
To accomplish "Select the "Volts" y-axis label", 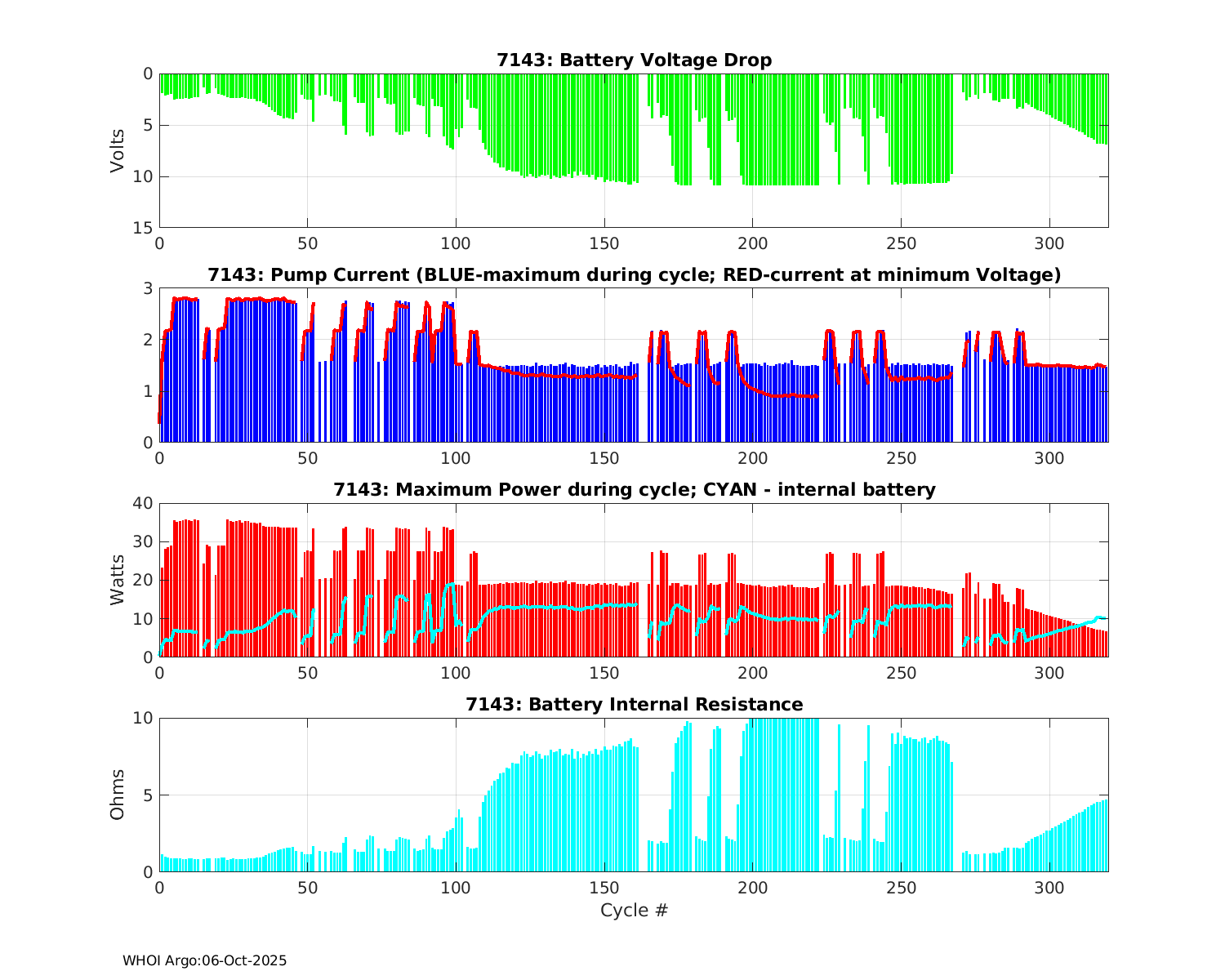I will (118, 150).
